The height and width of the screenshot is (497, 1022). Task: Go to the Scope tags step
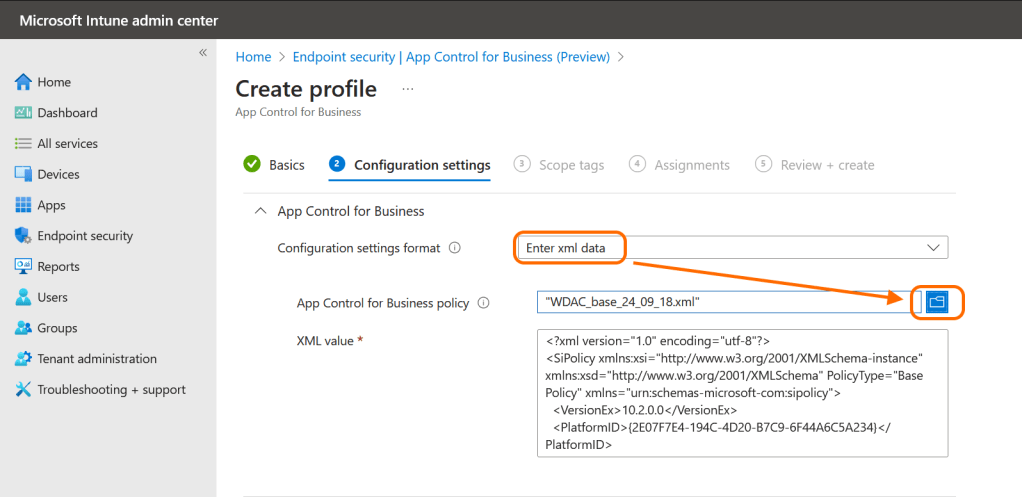click(560, 165)
